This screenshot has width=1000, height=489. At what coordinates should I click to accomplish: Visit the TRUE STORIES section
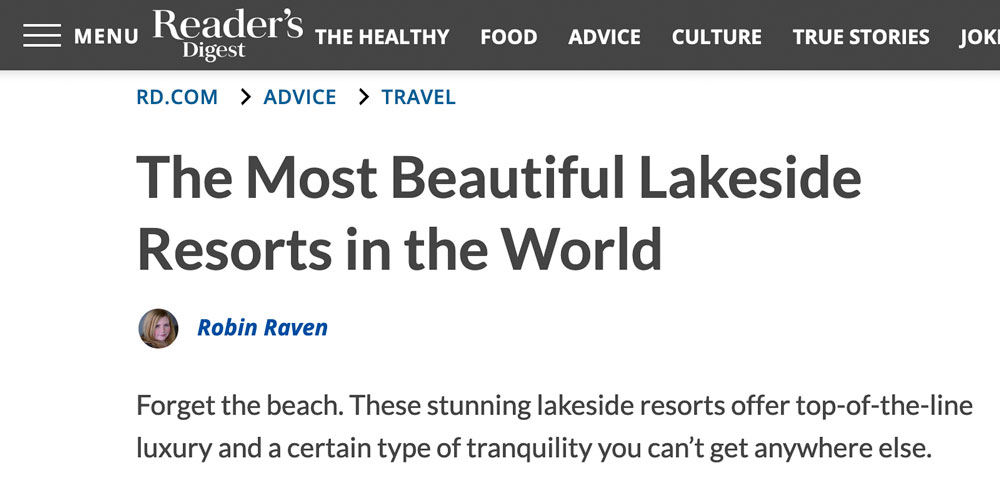861,37
